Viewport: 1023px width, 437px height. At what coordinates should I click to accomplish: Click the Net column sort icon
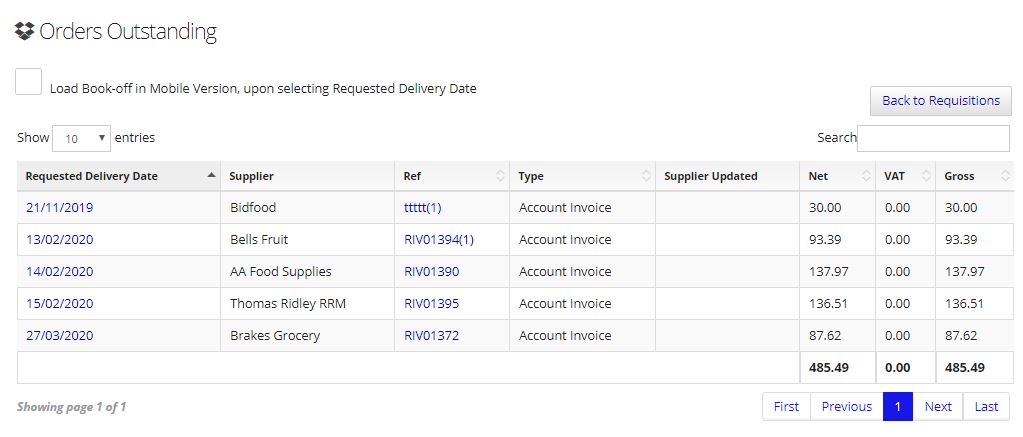866,176
